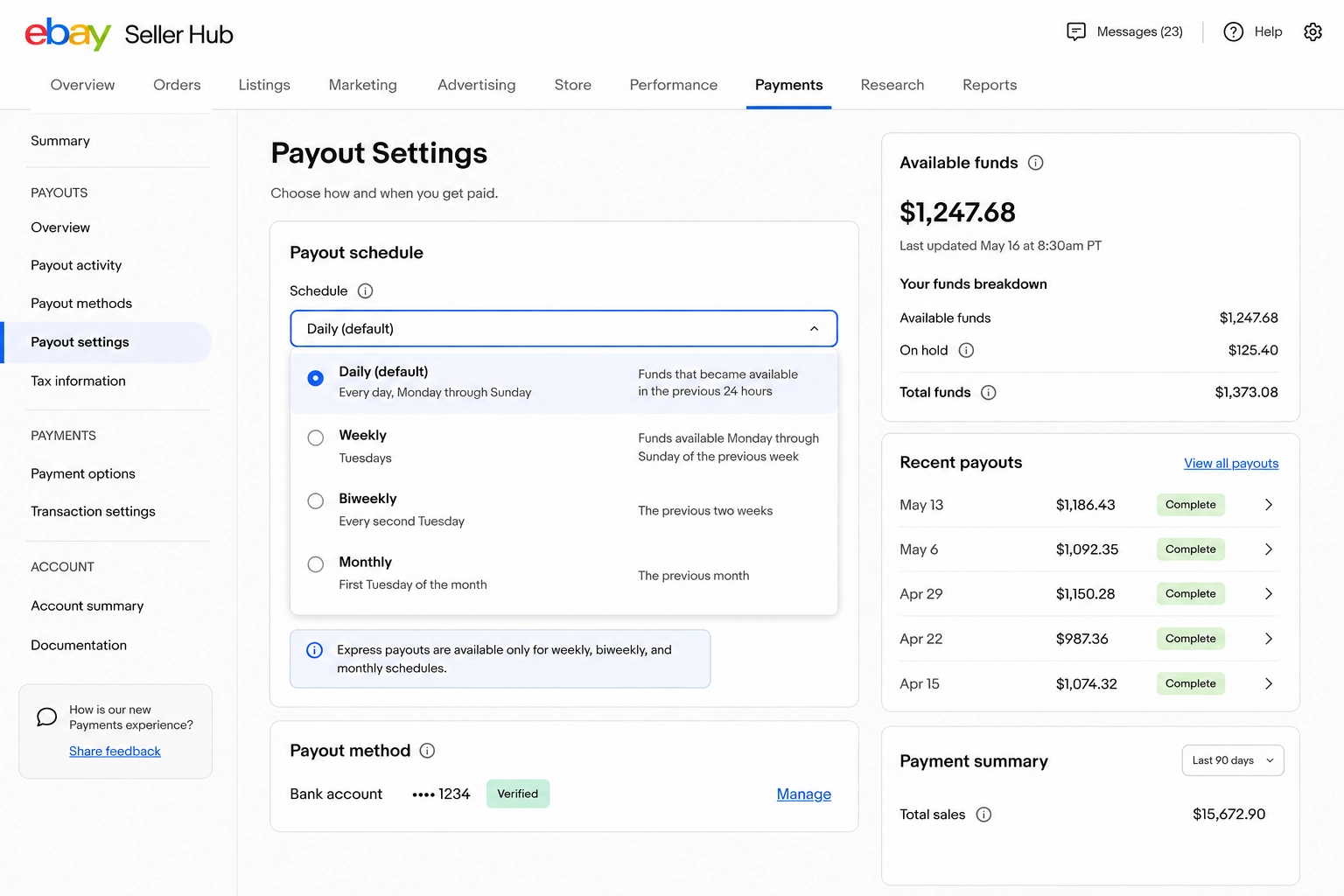Open the settings gear icon
Screen dimensions: 1344x896
coord(1312,31)
